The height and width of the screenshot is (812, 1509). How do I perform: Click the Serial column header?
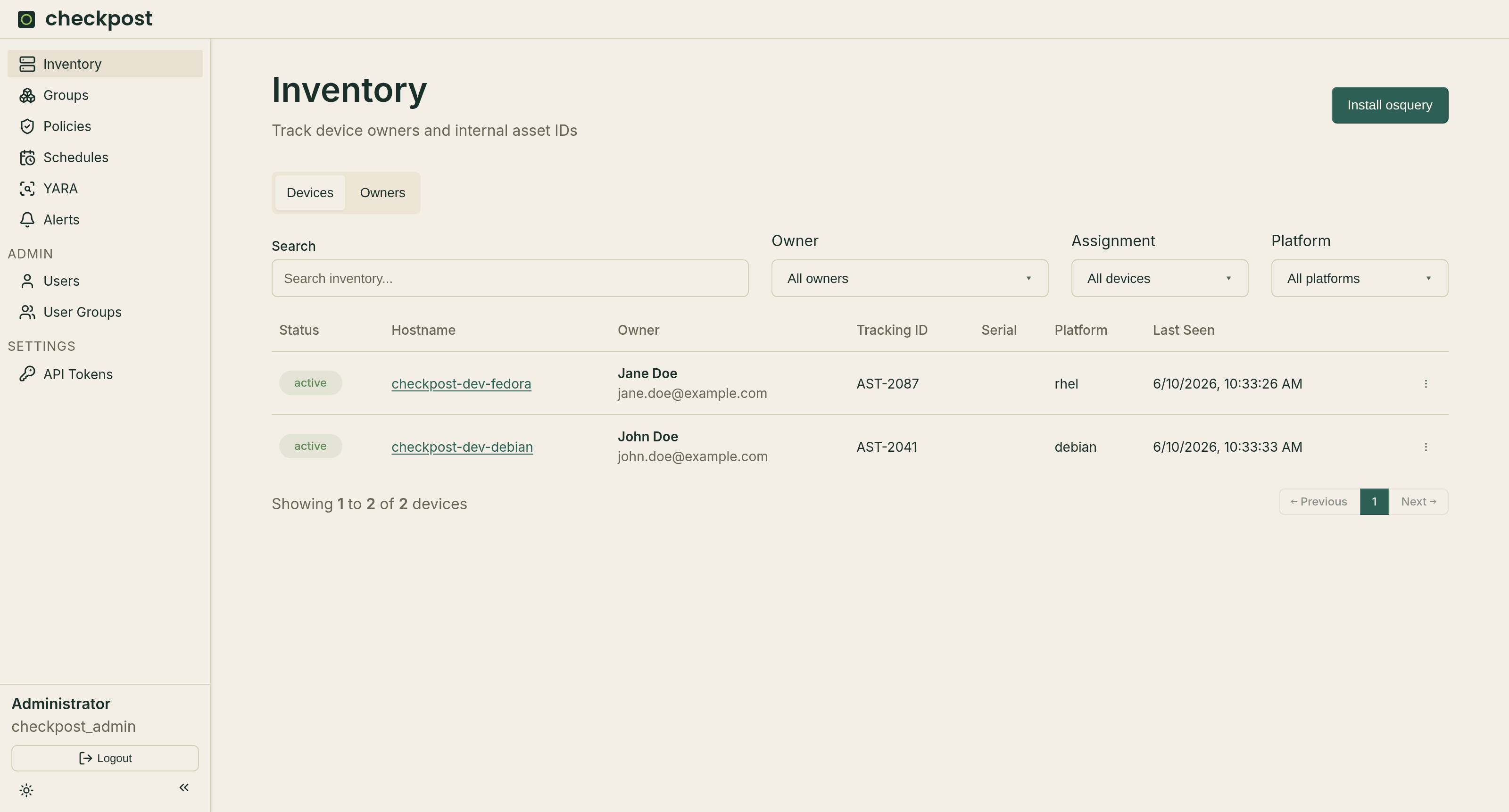[x=999, y=330]
